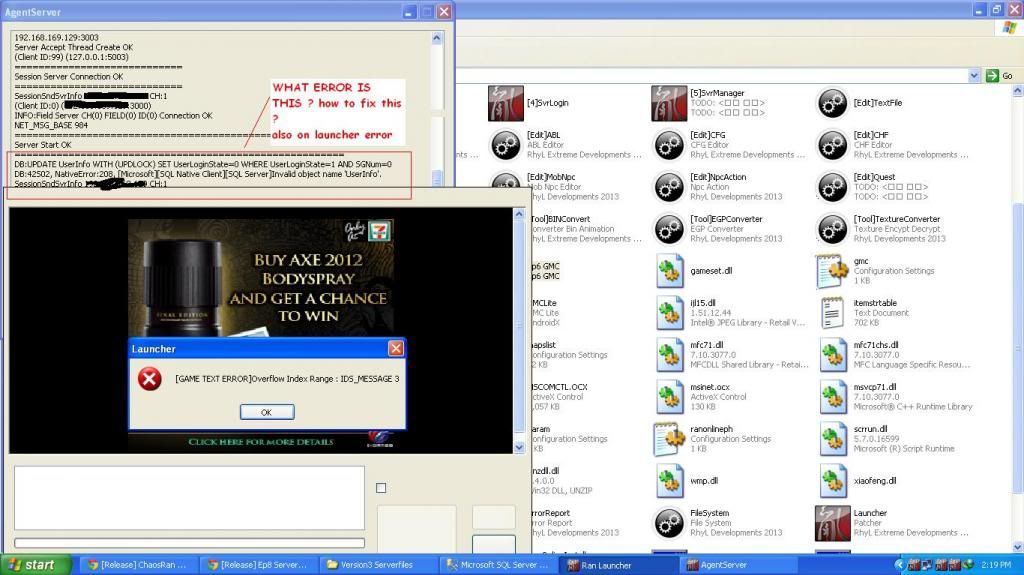Toggle the checkbox in the Ran Launcher
This screenshot has height=575, width=1024.
380,488
